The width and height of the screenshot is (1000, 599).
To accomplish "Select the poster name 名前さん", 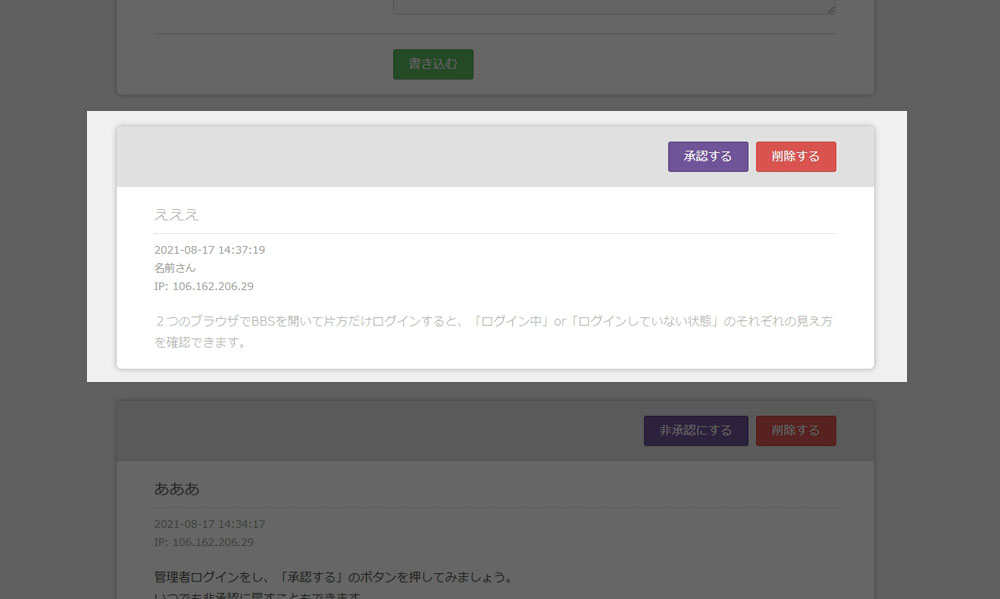I will tap(175, 268).
